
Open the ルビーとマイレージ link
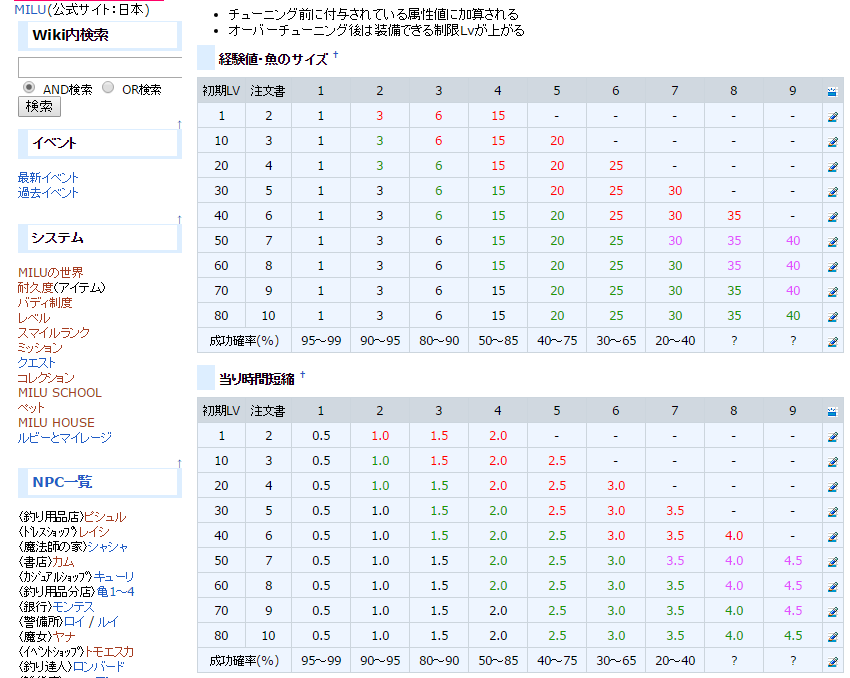(x=65, y=438)
